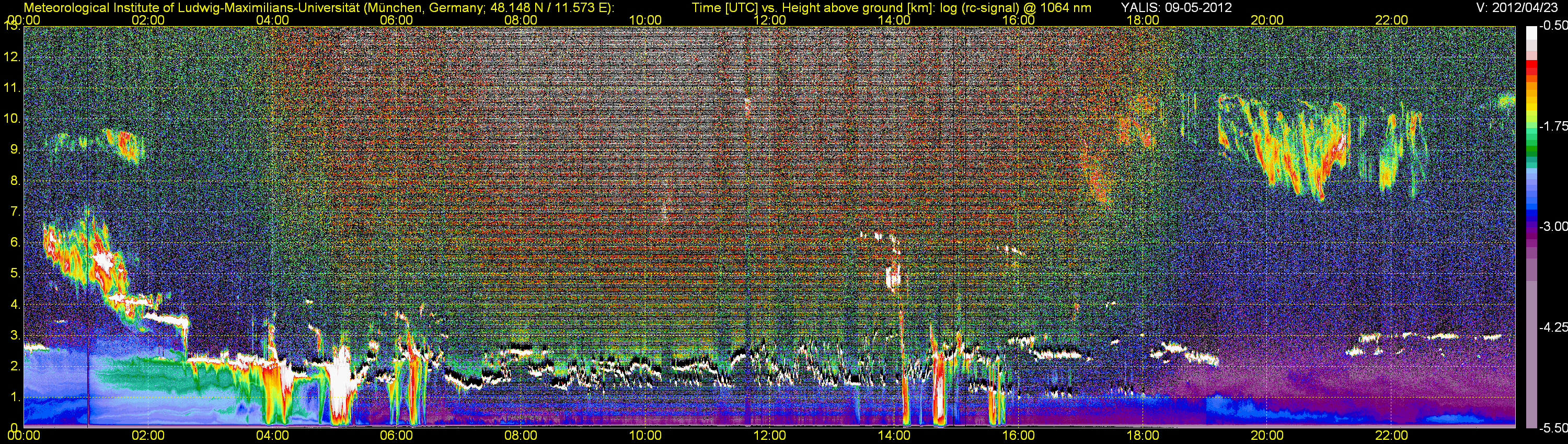Select the 7 km height axis label
1568x444 pixels.
click(15, 212)
